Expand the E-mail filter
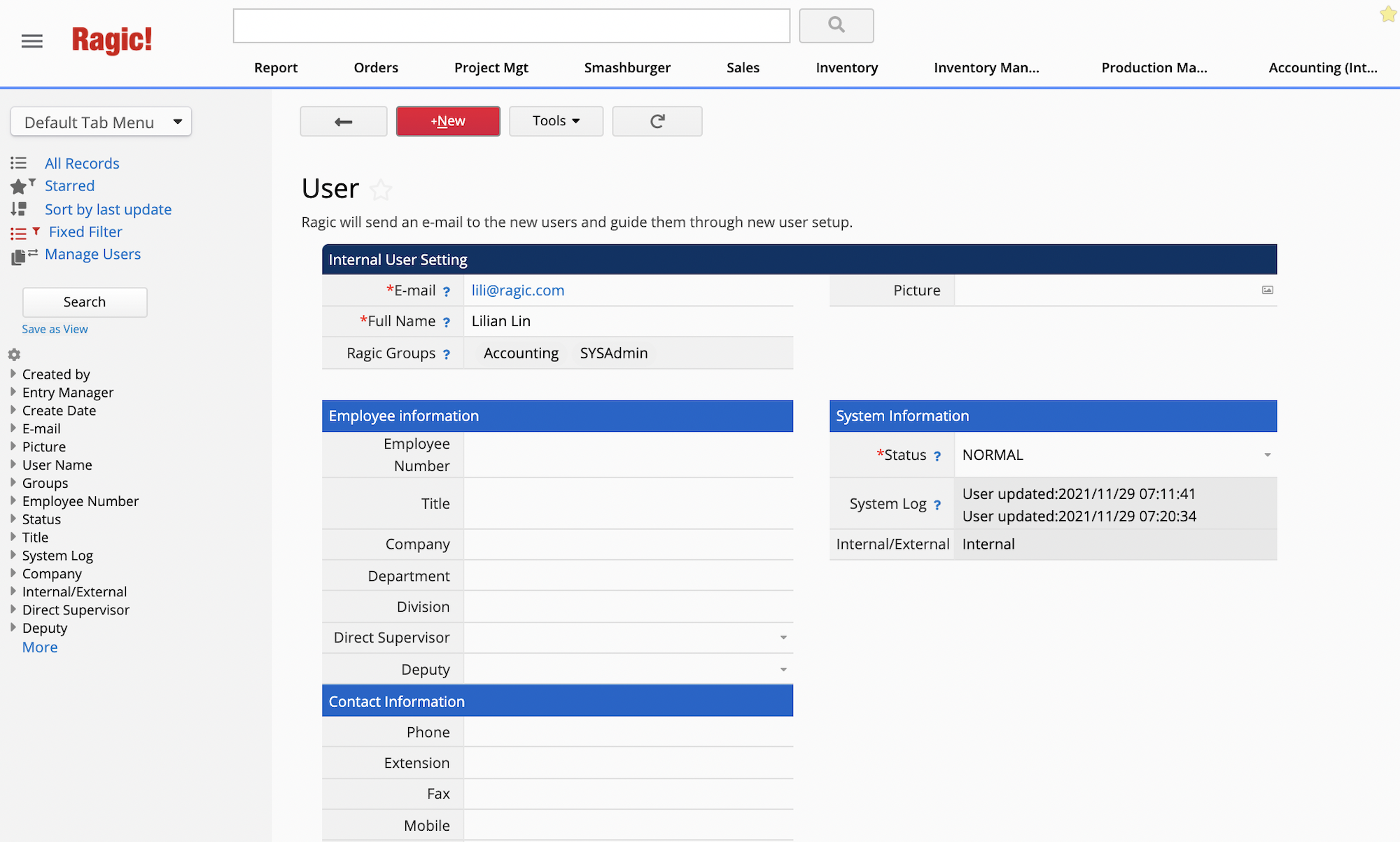 pos(13,428)
